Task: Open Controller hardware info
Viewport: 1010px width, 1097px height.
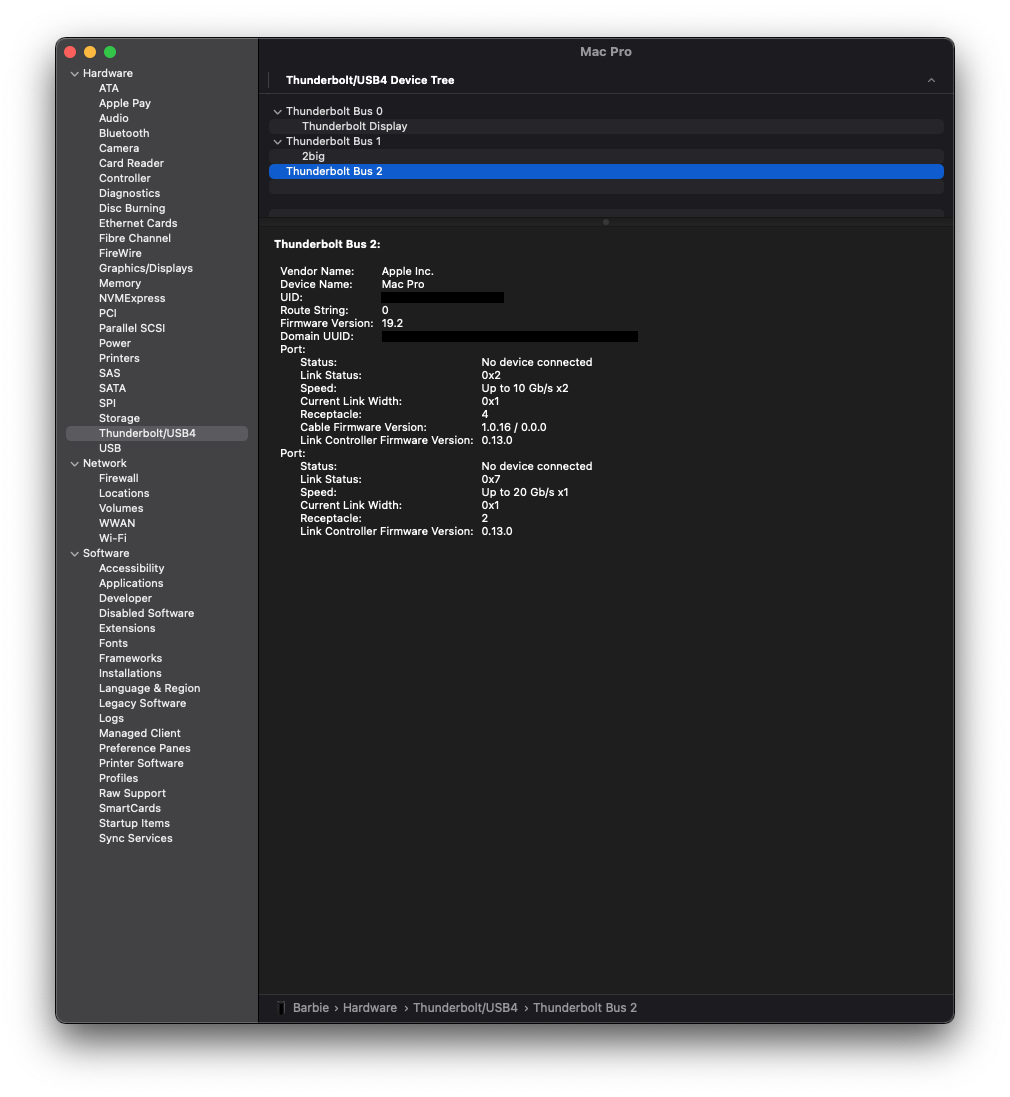Action: pos(125,178)
